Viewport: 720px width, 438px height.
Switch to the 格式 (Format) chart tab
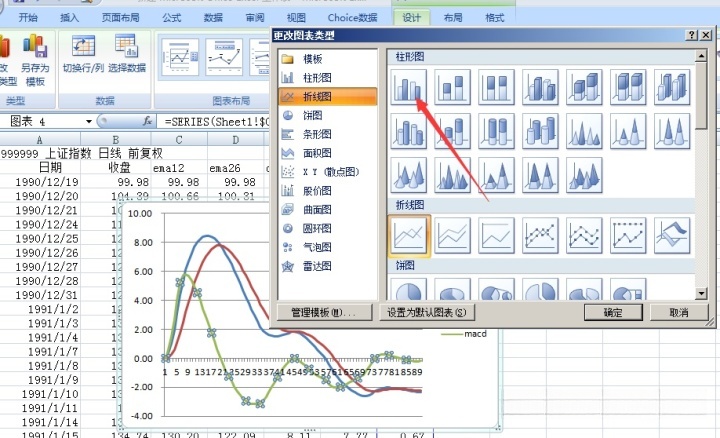point(495,17)
